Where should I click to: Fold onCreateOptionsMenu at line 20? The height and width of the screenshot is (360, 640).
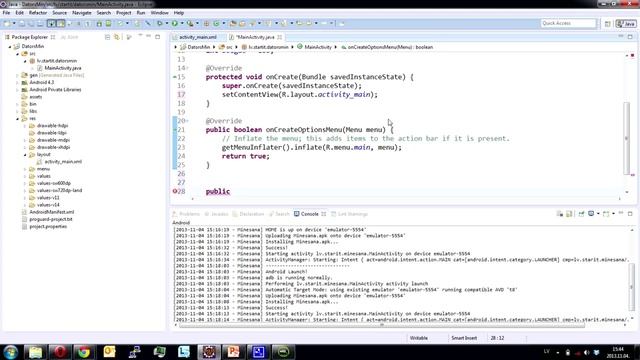click(x=187, y=121)
